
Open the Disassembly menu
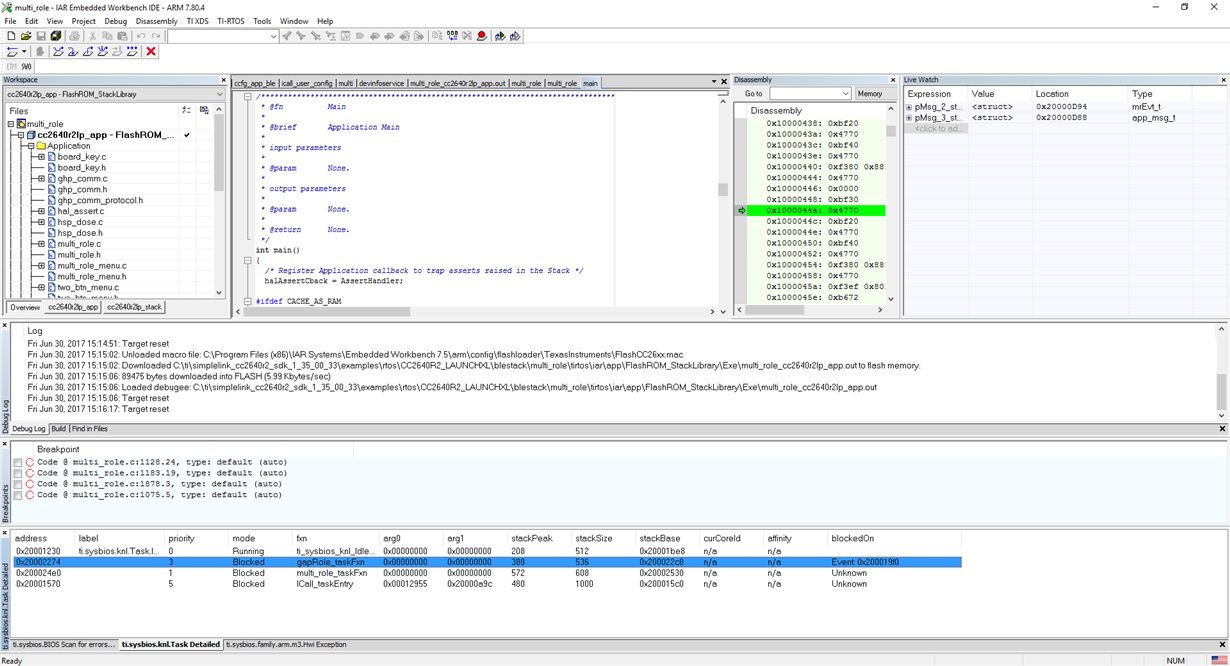point(156,20)
